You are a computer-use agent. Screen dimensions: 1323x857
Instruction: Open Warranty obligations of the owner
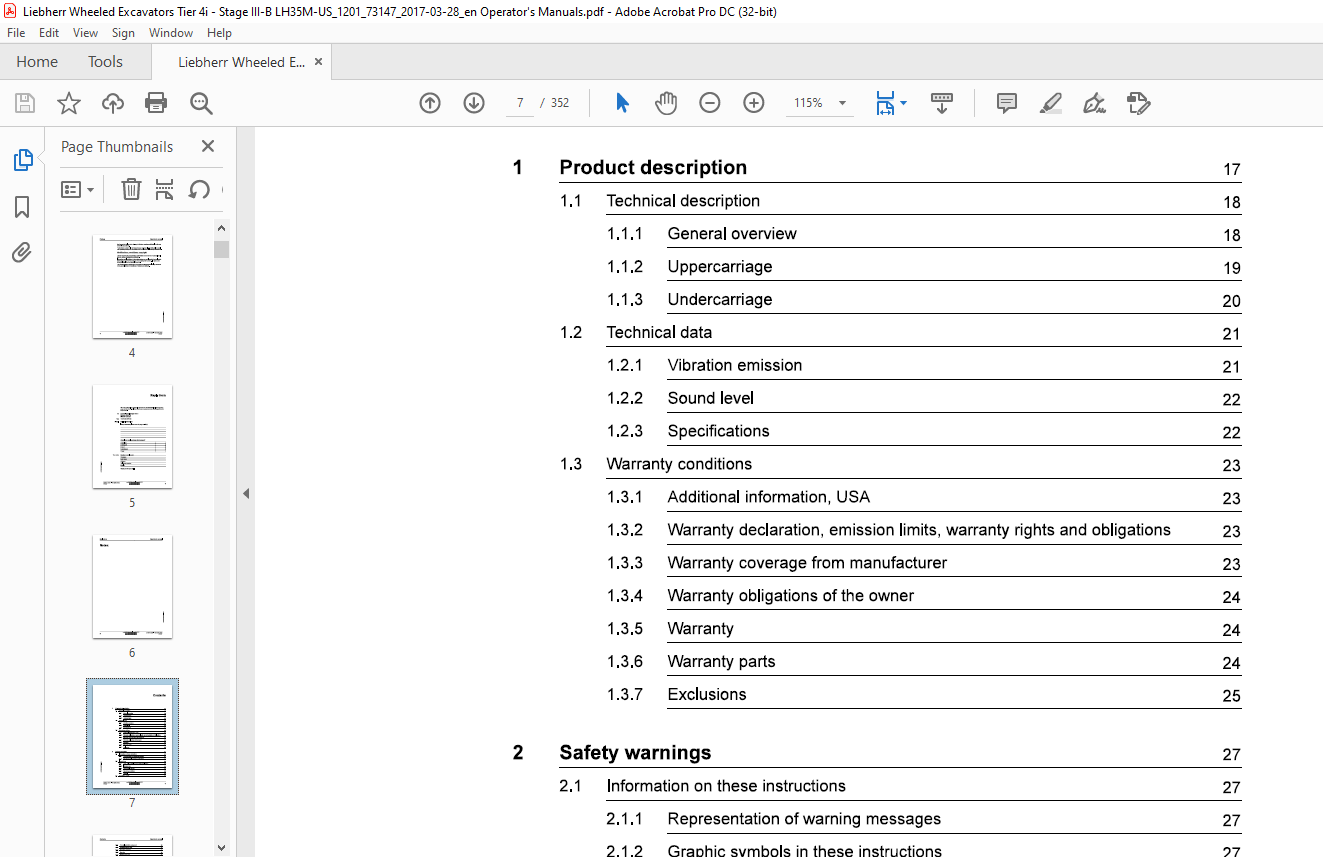791,596
